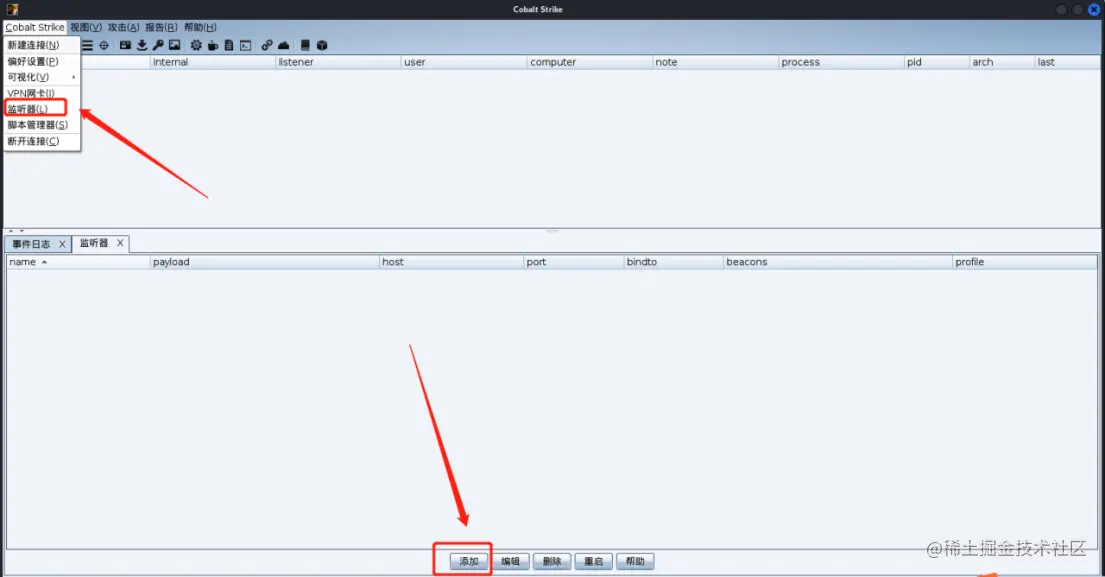Select 新建连接(N) menu entry

coord(42,45)
